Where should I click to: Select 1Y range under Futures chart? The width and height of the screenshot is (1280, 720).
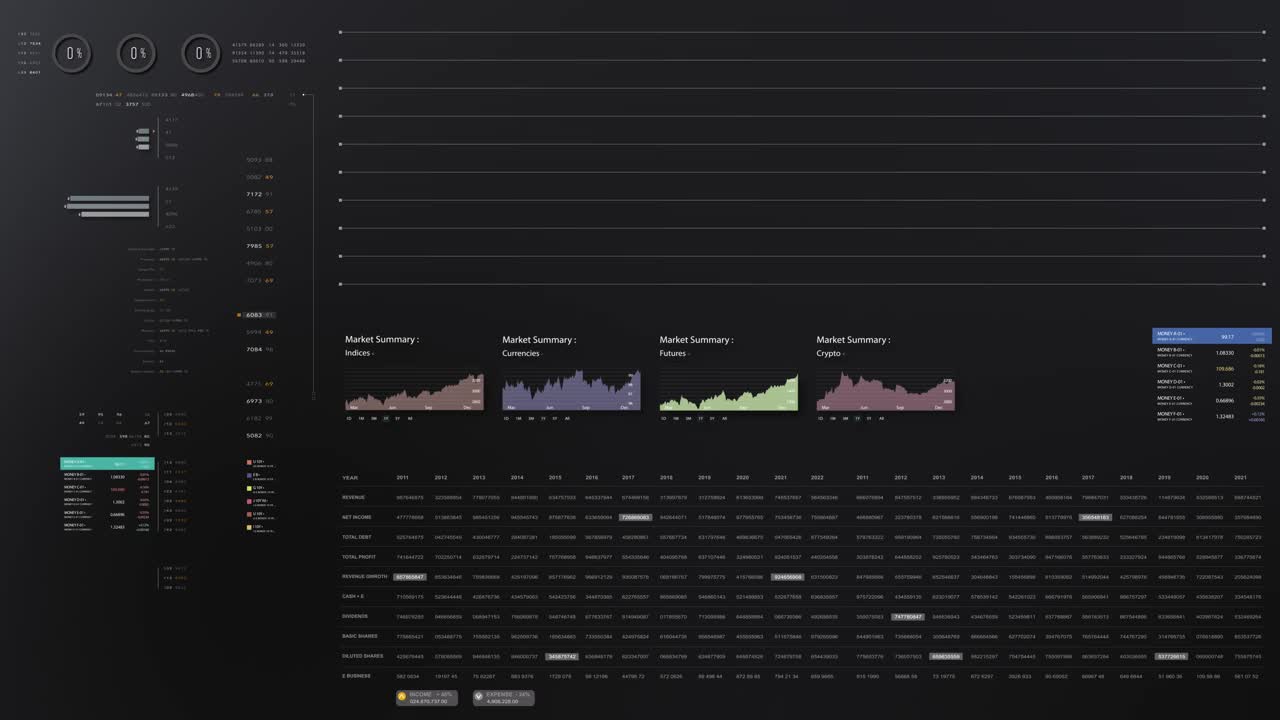pyautogui.click(x=700, y=418)
